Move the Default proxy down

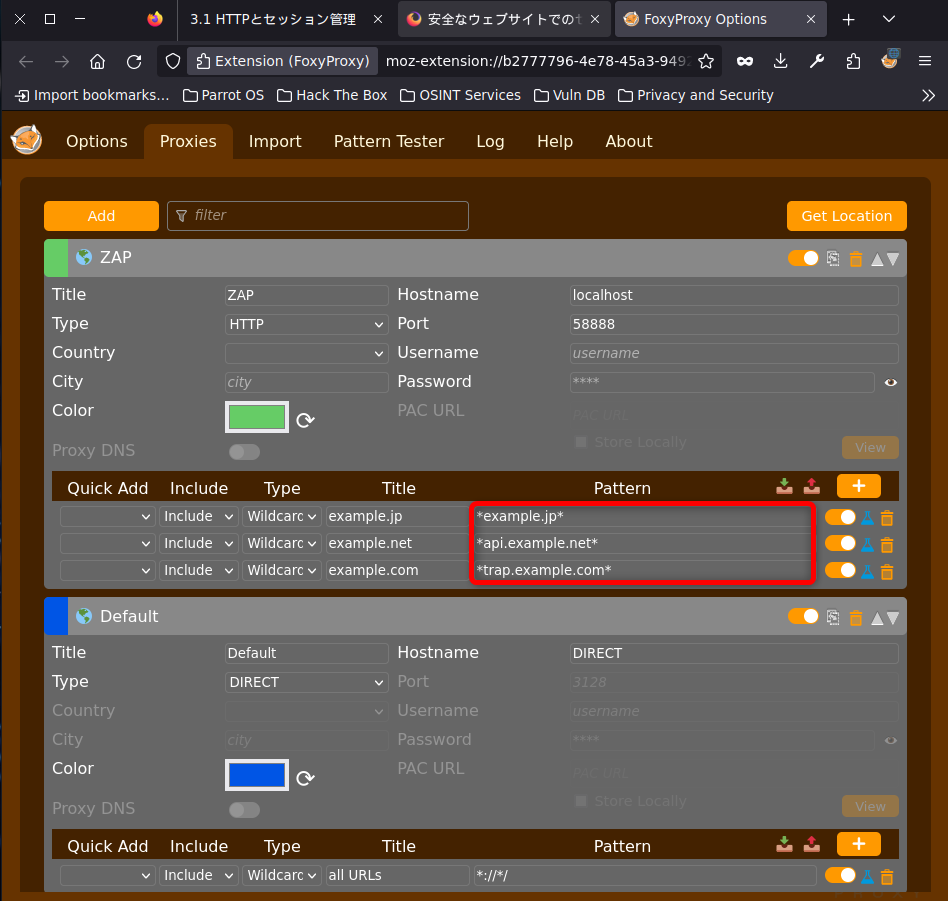coord(892,618)
